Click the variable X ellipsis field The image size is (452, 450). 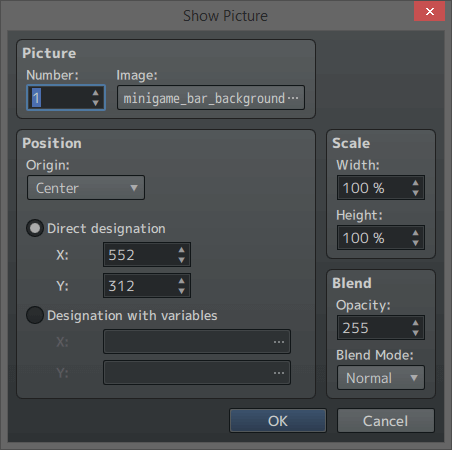tap(197, 342)
